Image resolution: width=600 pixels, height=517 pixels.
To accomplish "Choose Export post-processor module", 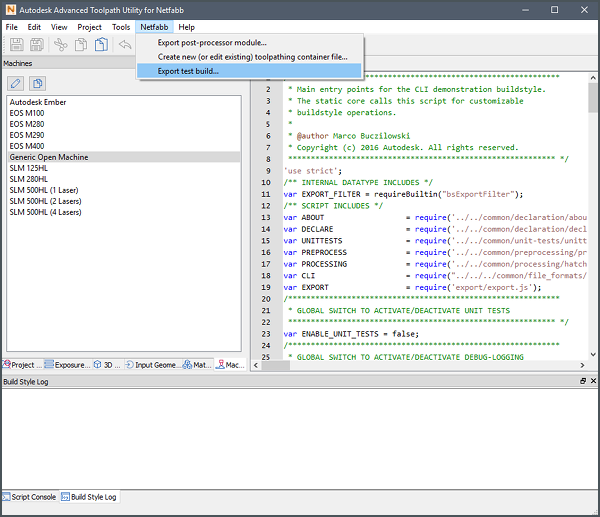I will click(x=211, y=43).
